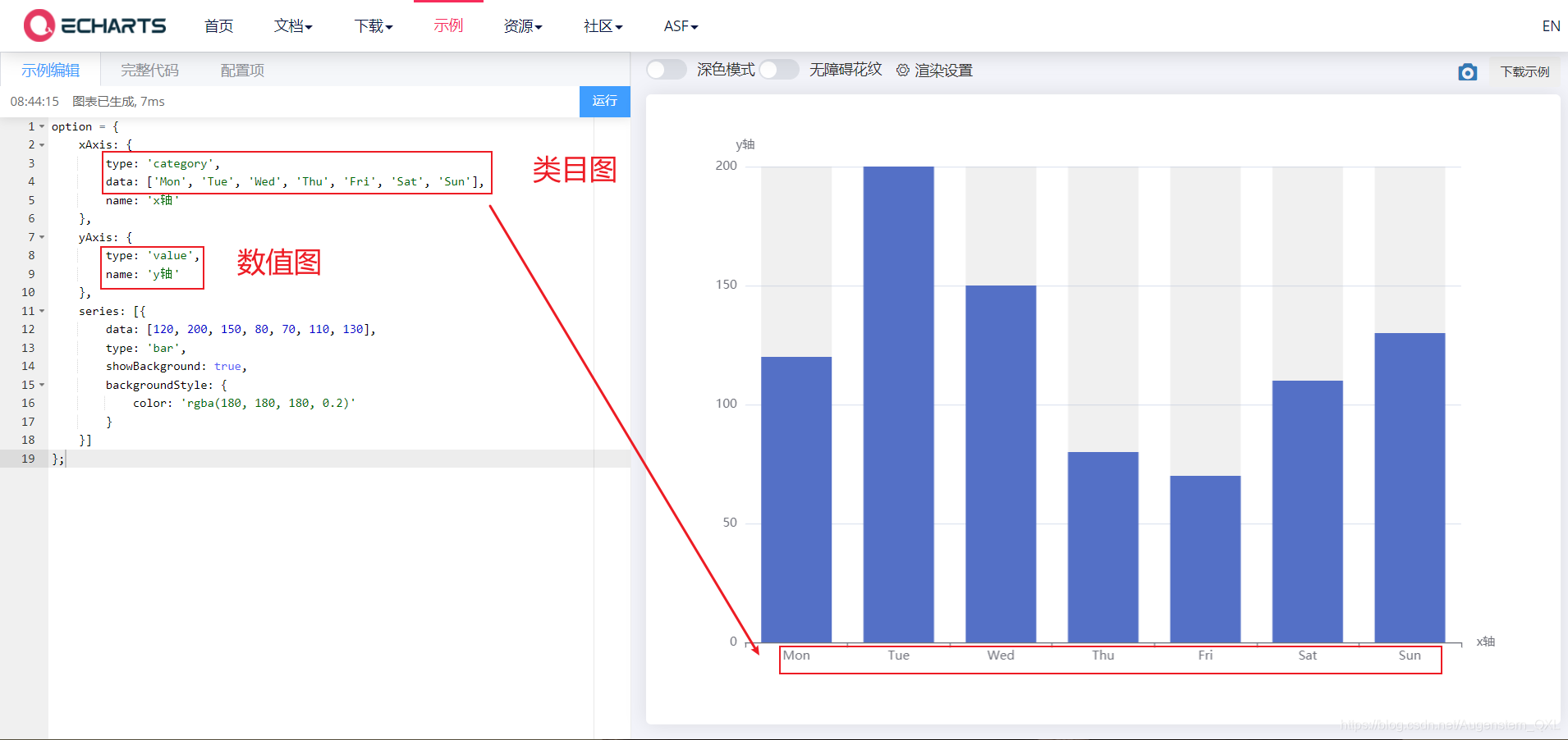Collapse the yAxis fold at line 7

pos(42,237)
